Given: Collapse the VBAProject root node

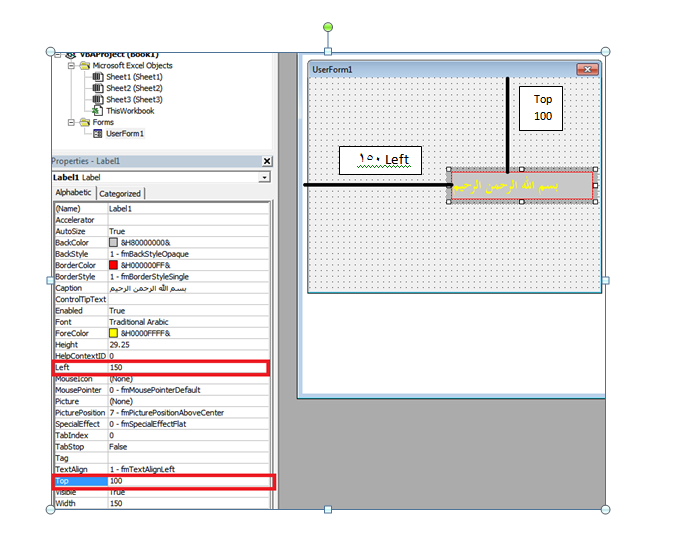Looking at the screenshot, I should (x=58, y=55).
